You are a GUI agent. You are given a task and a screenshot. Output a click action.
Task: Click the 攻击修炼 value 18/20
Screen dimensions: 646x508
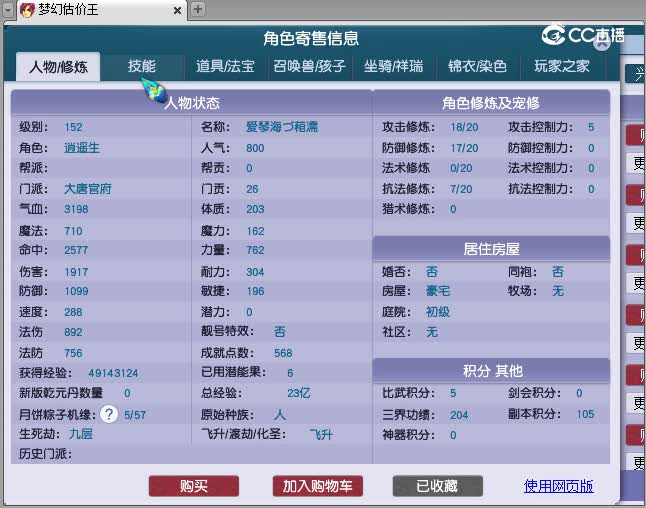pos(464,127)
